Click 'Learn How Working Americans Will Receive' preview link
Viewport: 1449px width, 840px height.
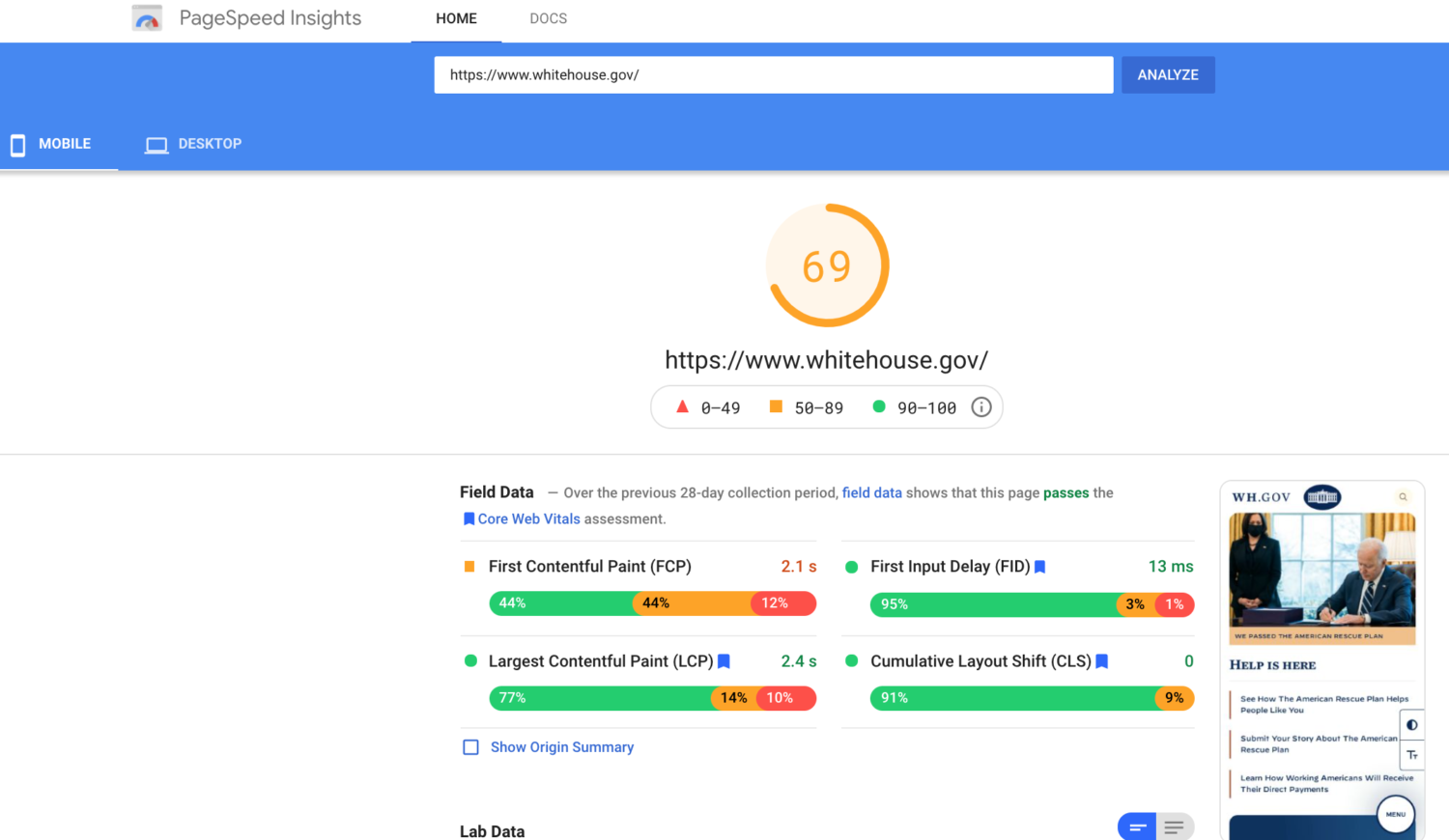click(x=1326, y=783)
